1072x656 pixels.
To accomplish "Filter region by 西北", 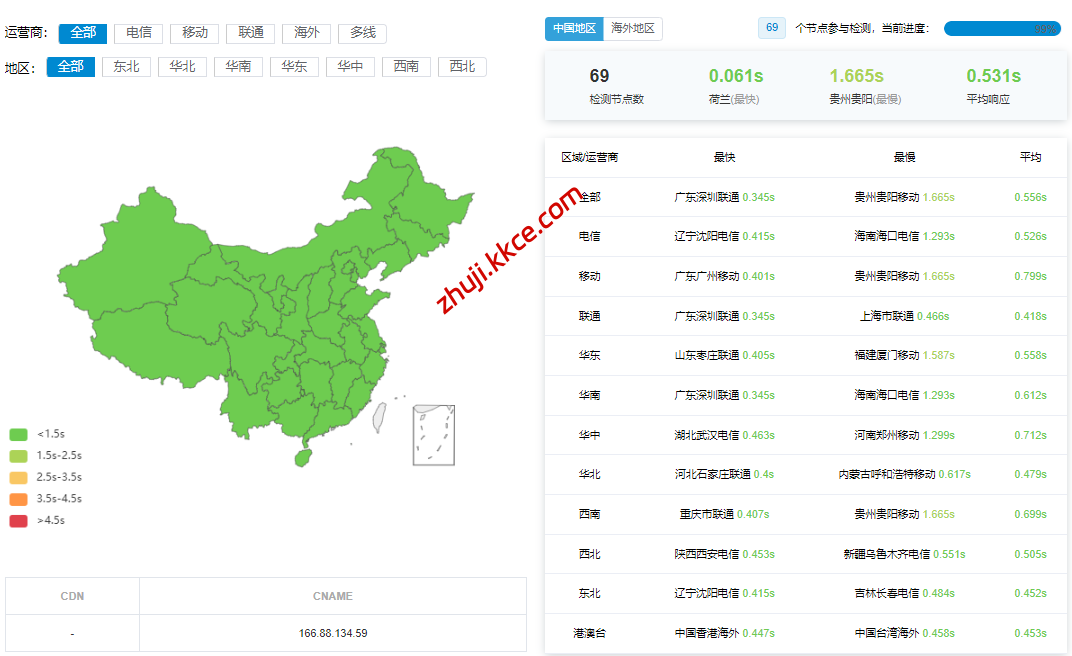I will 462,67.
